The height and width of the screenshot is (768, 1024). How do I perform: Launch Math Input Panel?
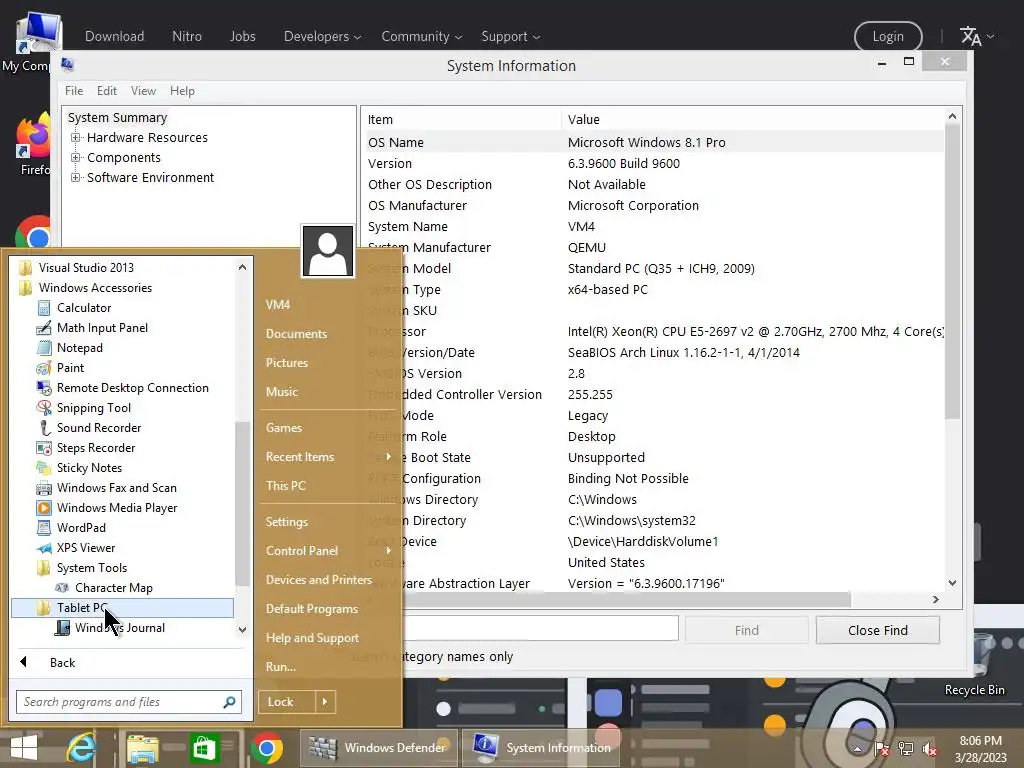point(102,328)
